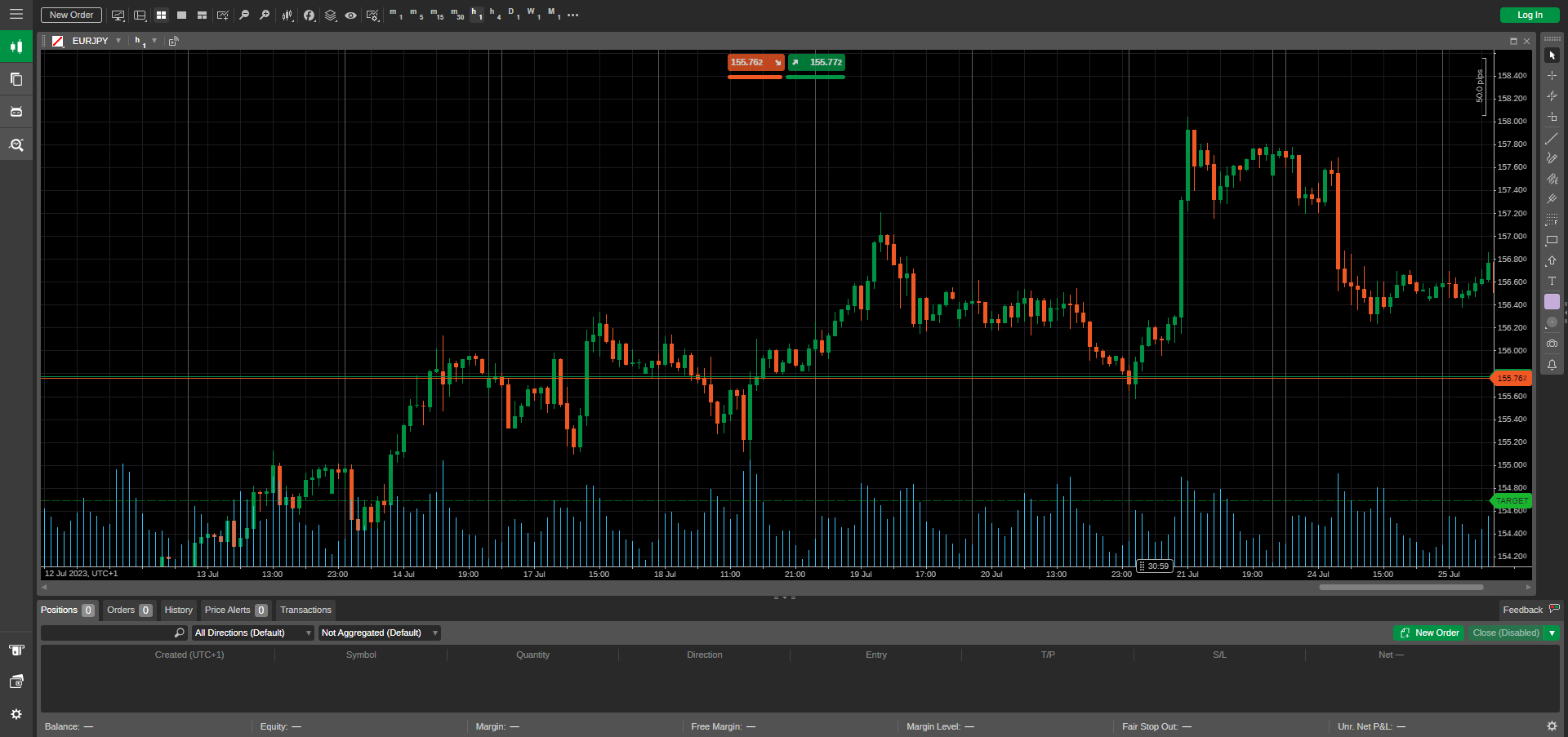Viewport: 1568px width, 737px height.
Task: Toggle the side panel layout icon
Action: click(x=140, y=16)
